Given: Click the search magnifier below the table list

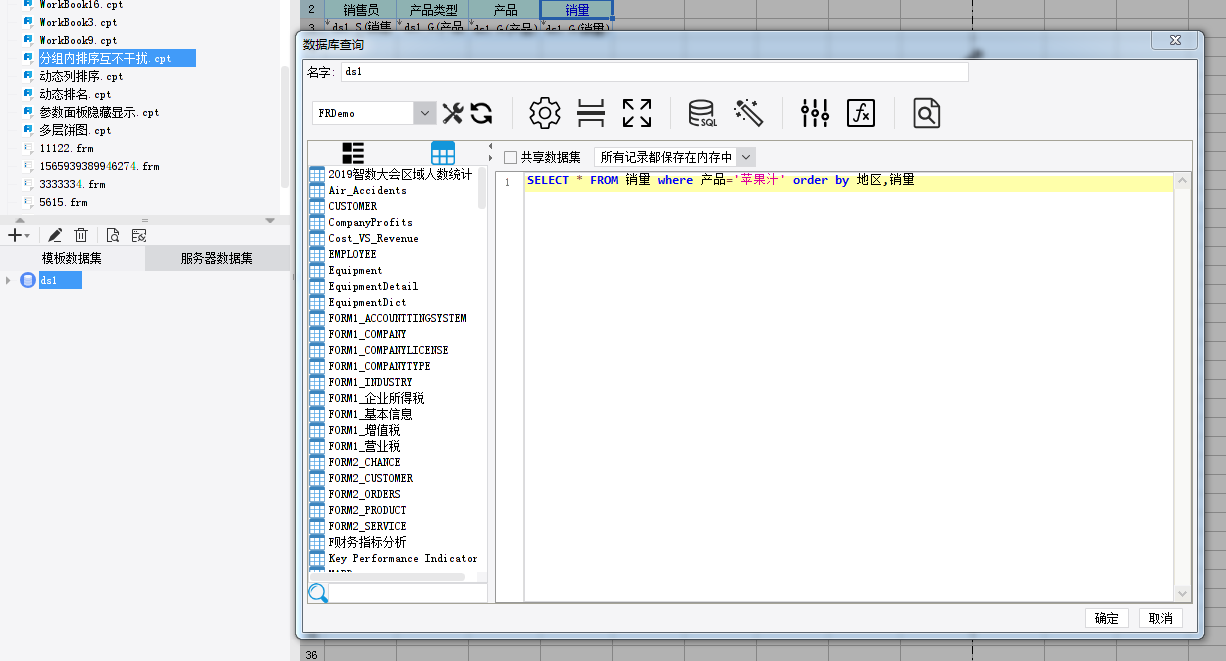Looking at the screenshot, I should [x=318, y=593].
